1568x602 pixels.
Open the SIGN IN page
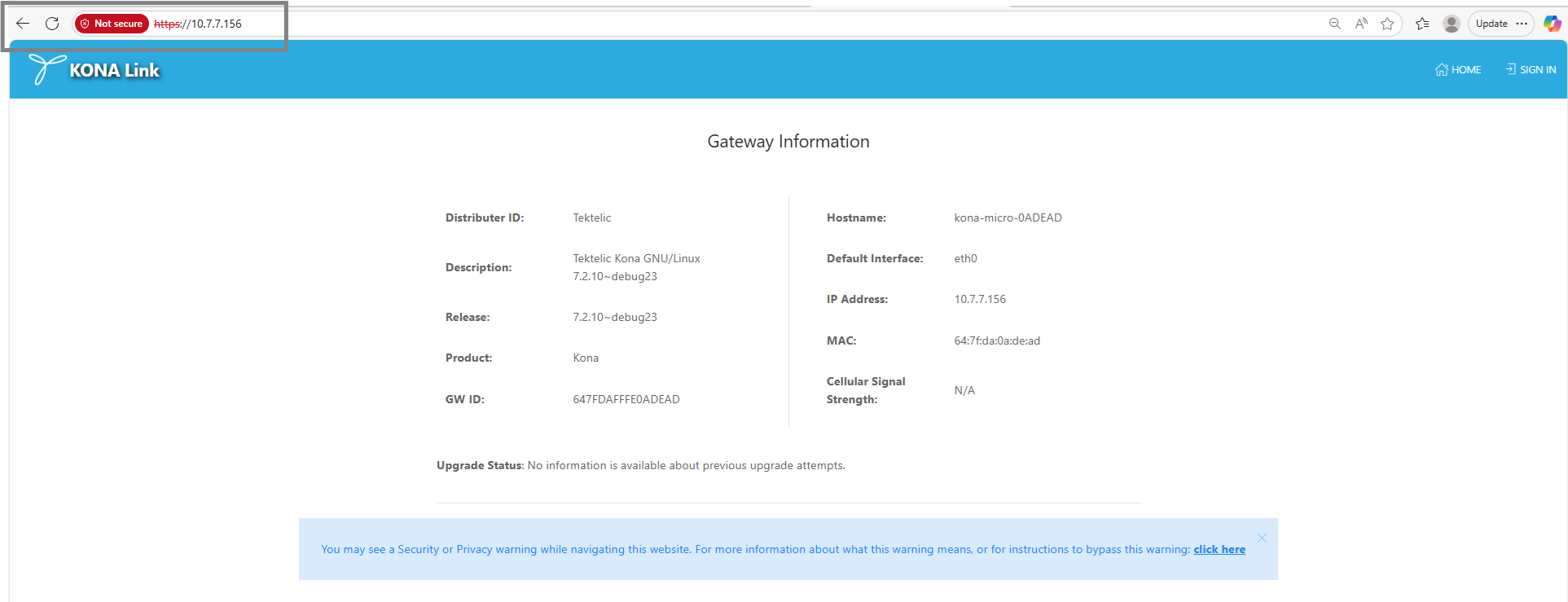click(1531, 70)
